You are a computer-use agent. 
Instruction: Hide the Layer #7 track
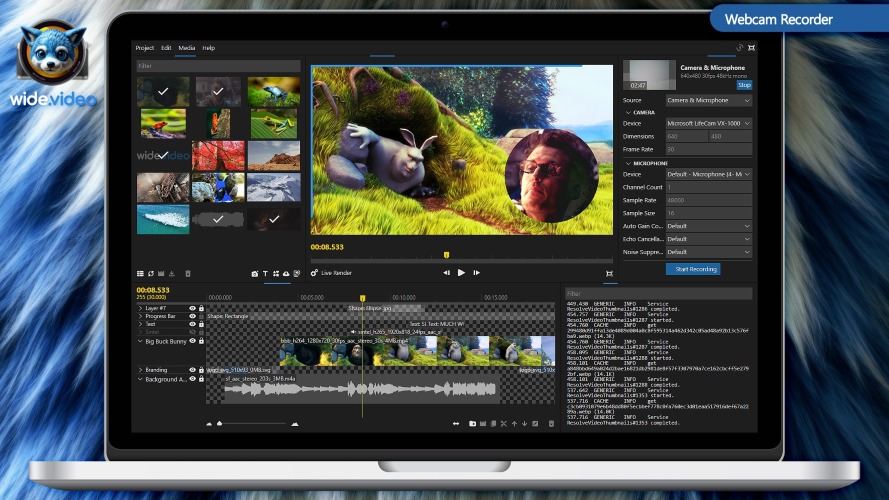(192, 308)
